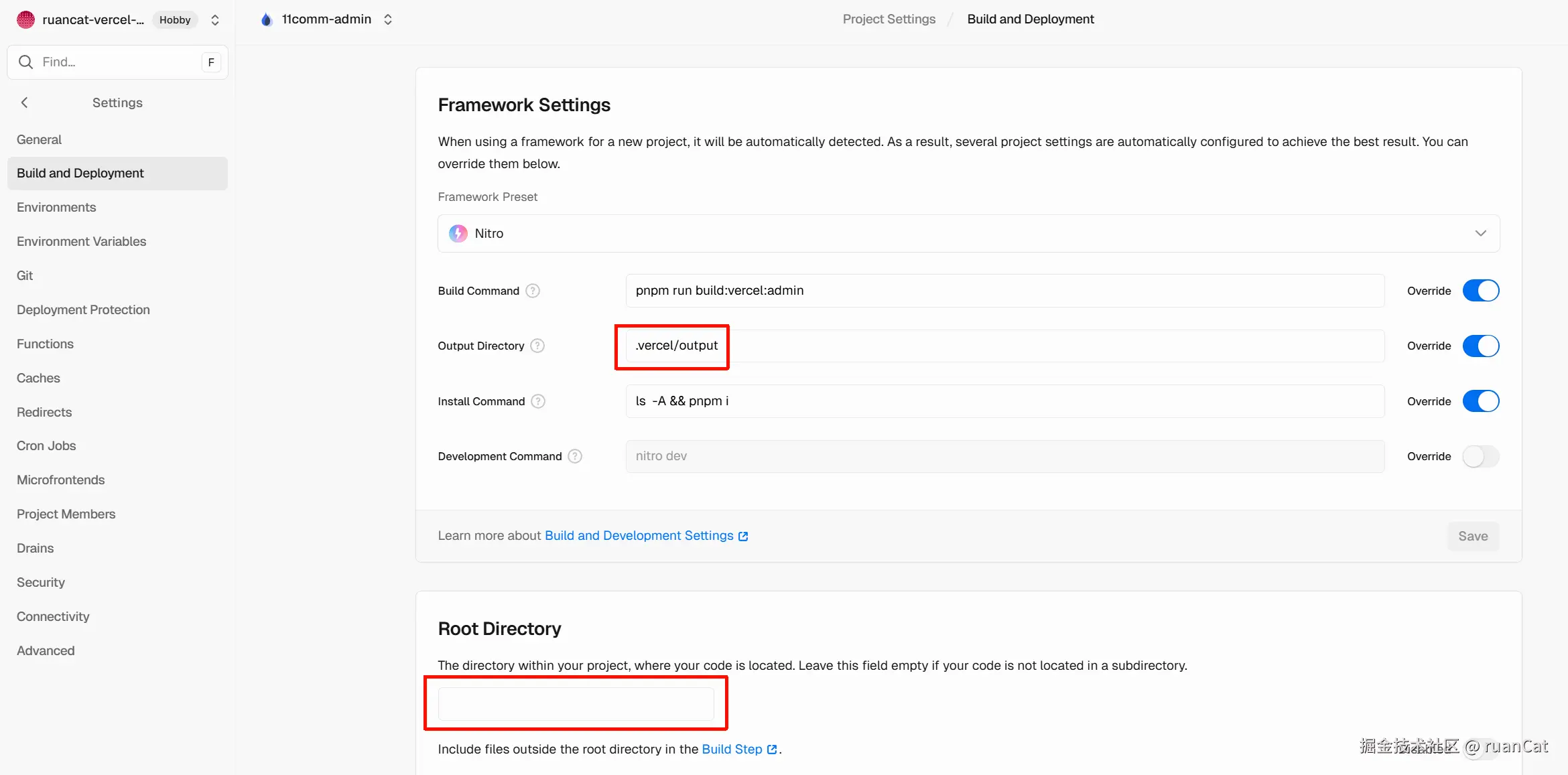Click the Build Command help icon
Viewport: 1568px width, 775px height.
coord(533,291)
